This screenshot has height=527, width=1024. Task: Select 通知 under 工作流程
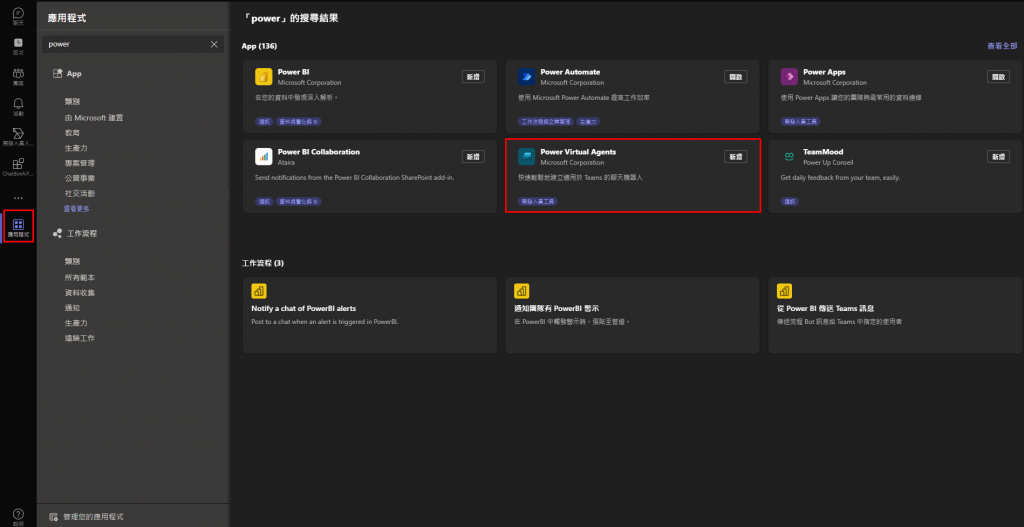(72, 308)
